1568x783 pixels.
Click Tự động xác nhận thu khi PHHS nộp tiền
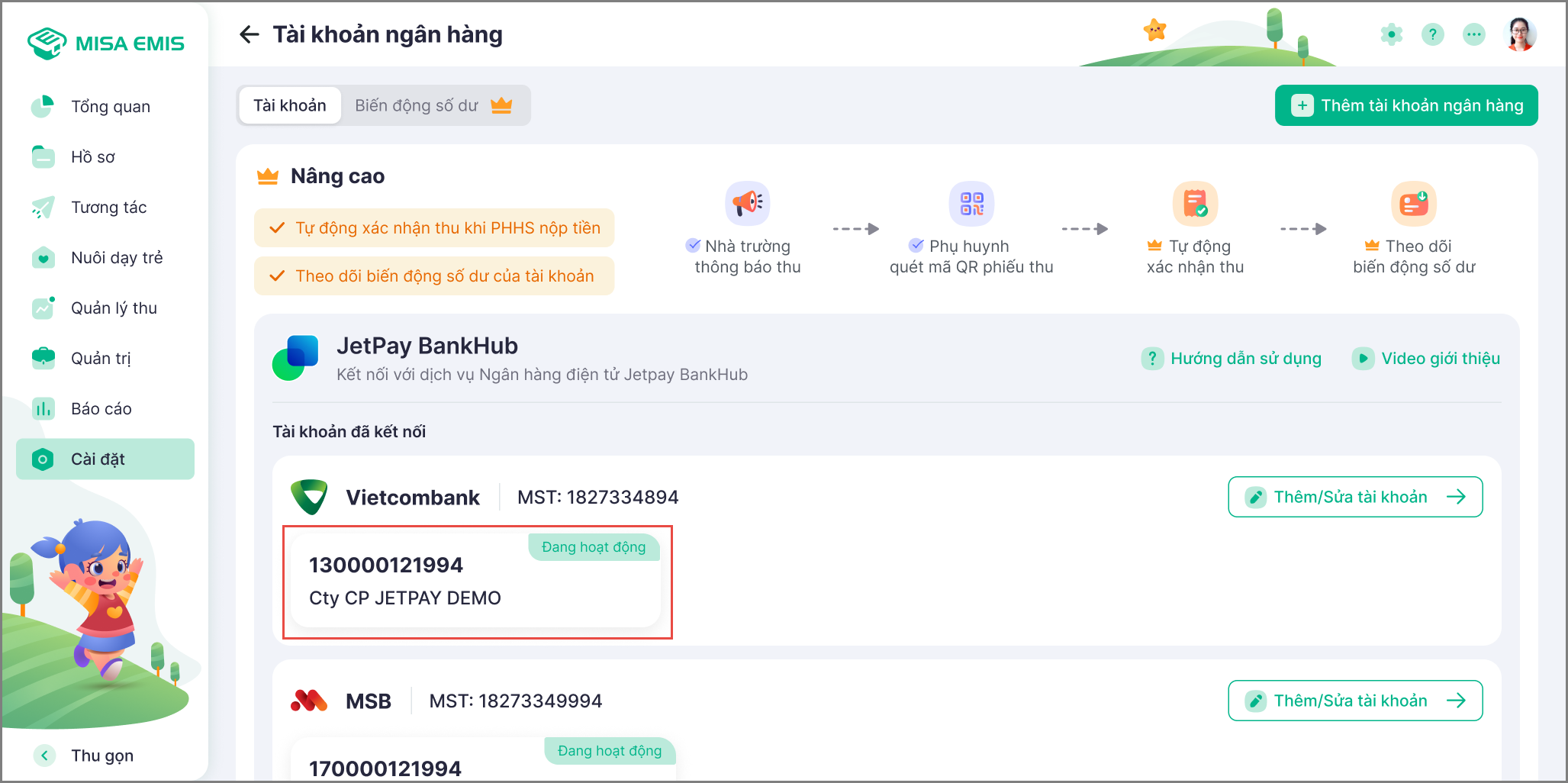(x=434, y=227)
